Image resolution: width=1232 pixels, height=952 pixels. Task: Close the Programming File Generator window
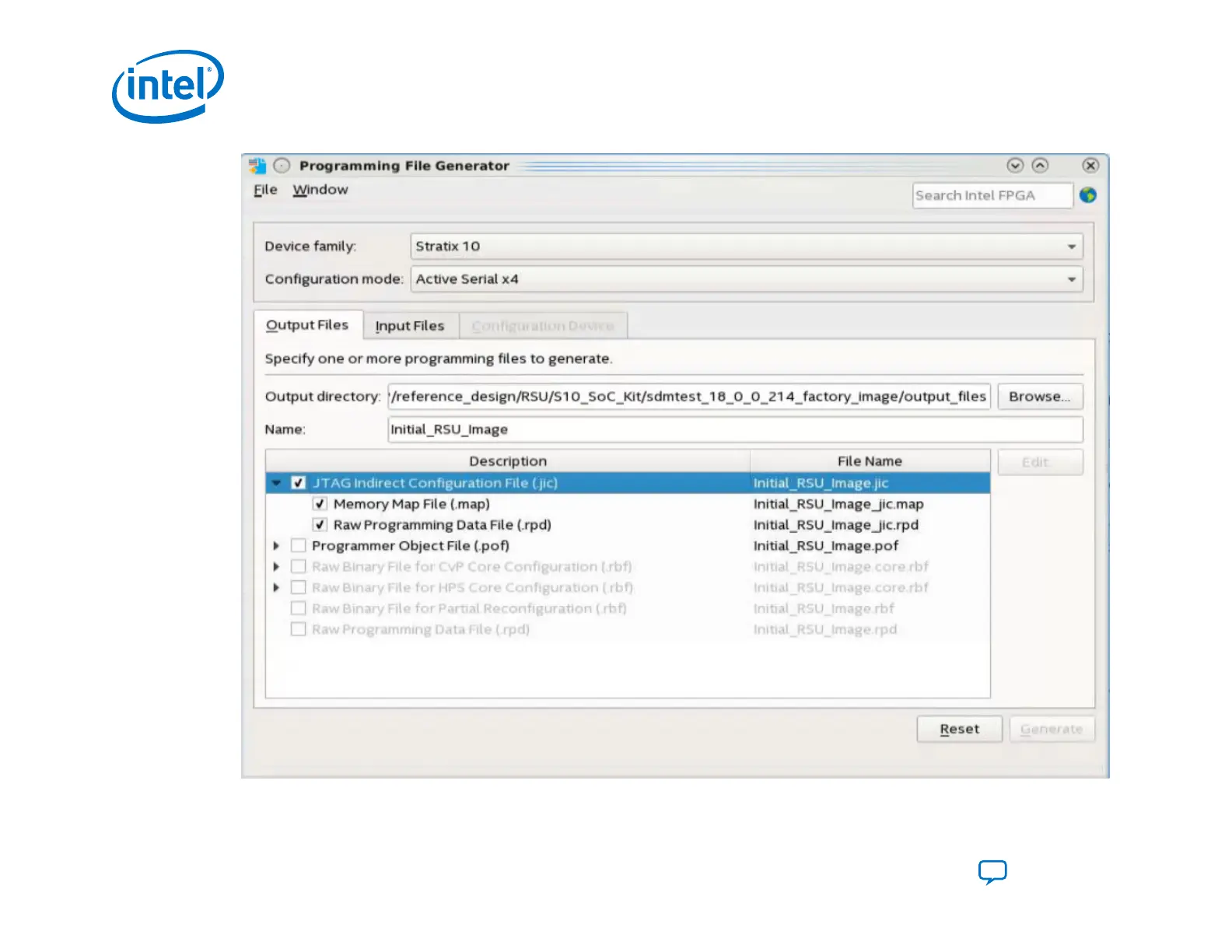click(x=1090, y=165)
